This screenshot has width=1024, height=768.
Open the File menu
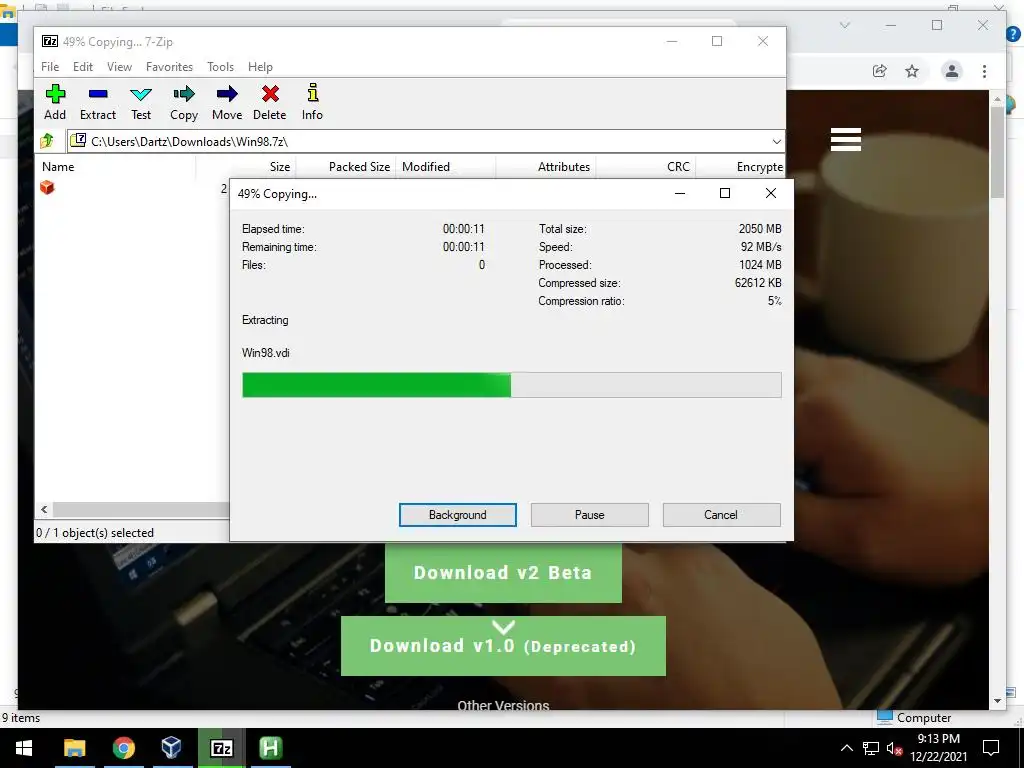[50, 67]
